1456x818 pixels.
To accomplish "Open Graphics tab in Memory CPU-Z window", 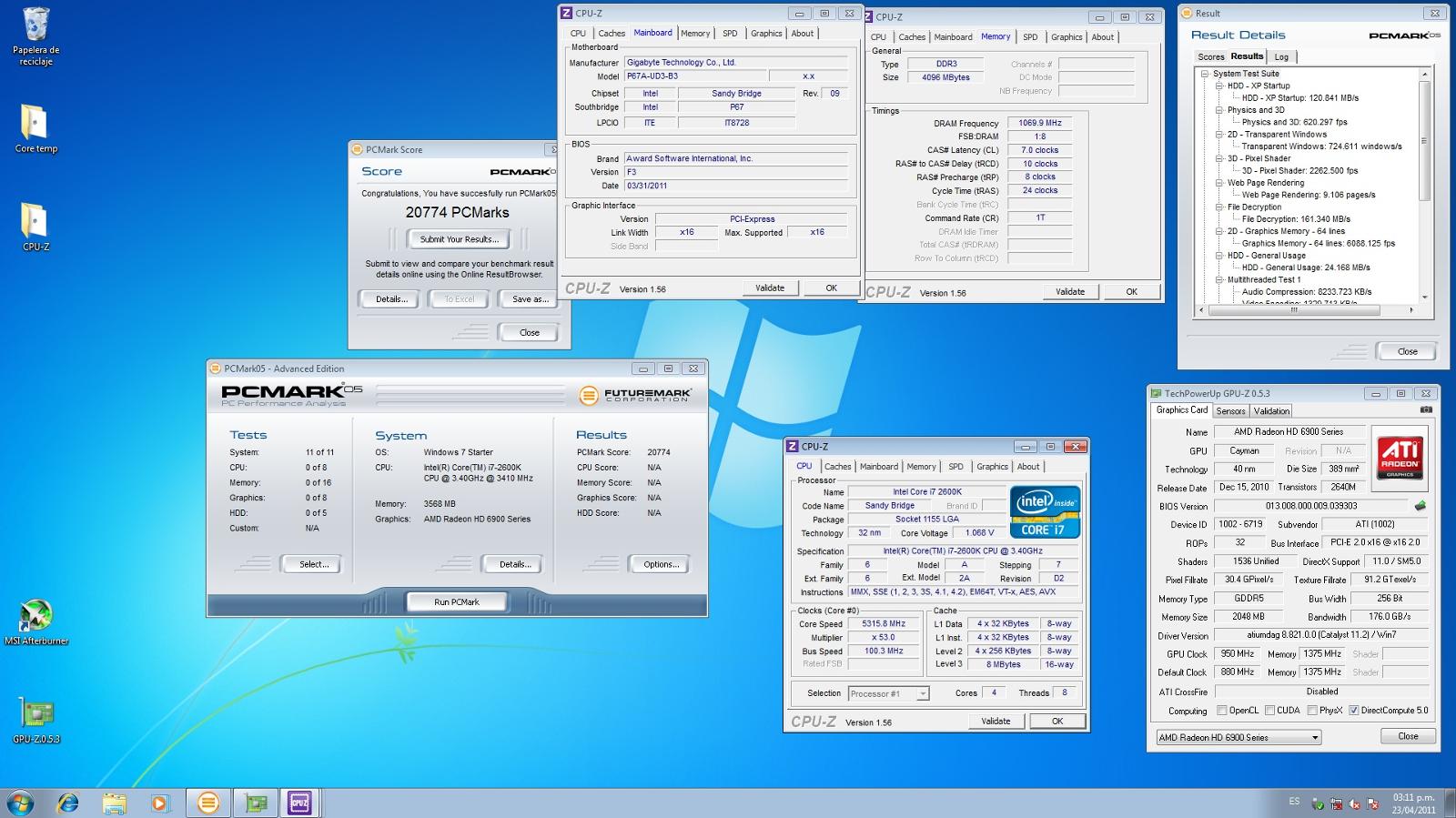I will pos(1067,37).
